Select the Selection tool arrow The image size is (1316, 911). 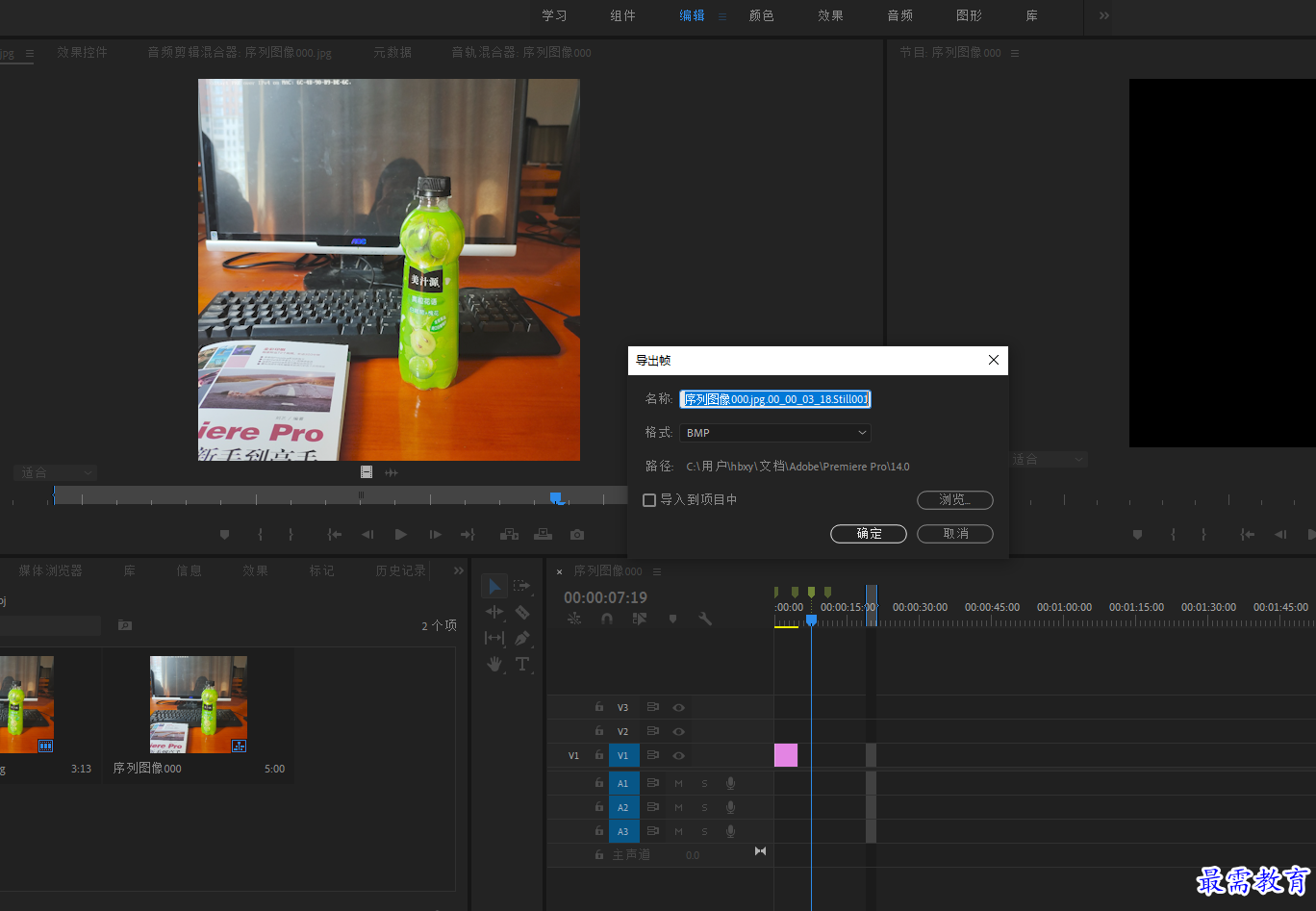point(494,586)
